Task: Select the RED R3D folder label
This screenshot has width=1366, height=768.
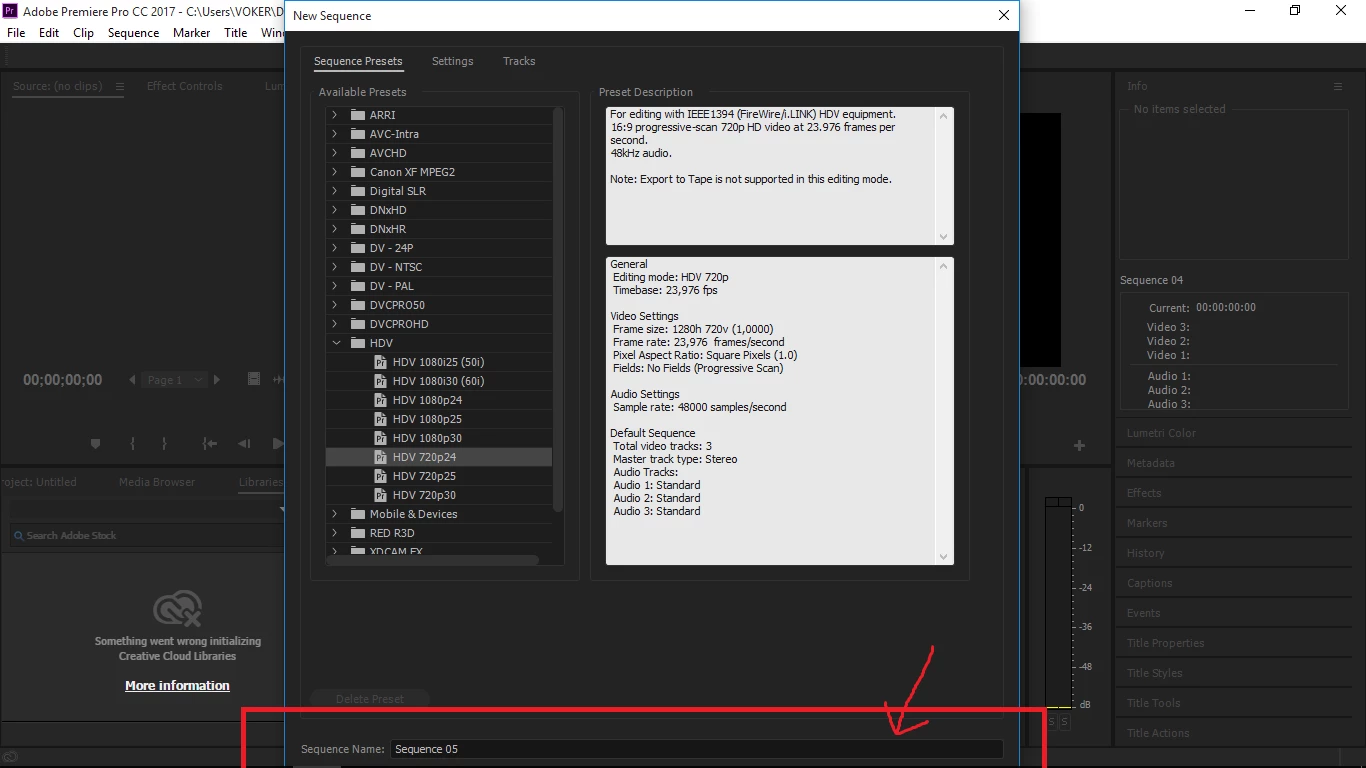Action: (392, 533)
